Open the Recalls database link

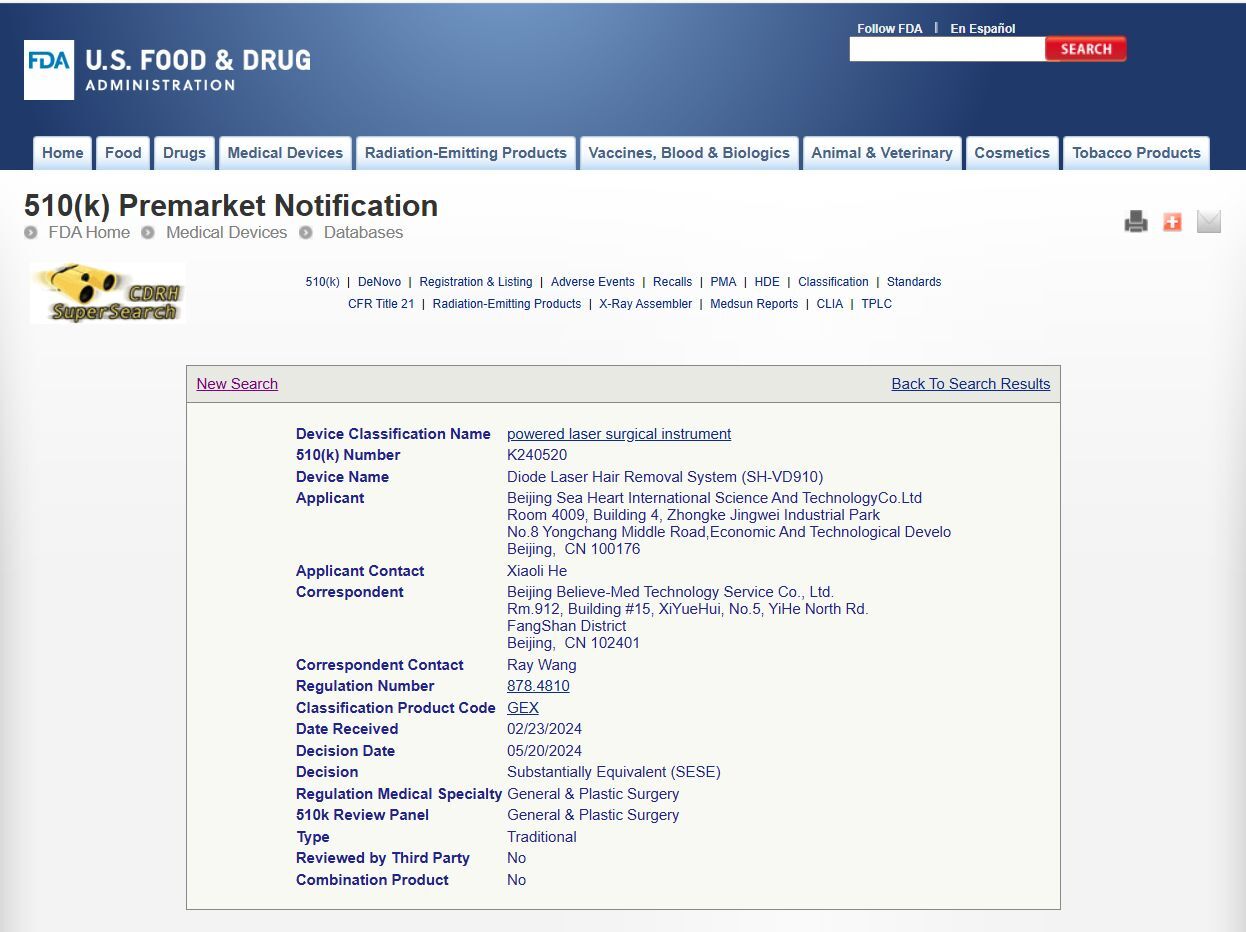pos(672,282)
